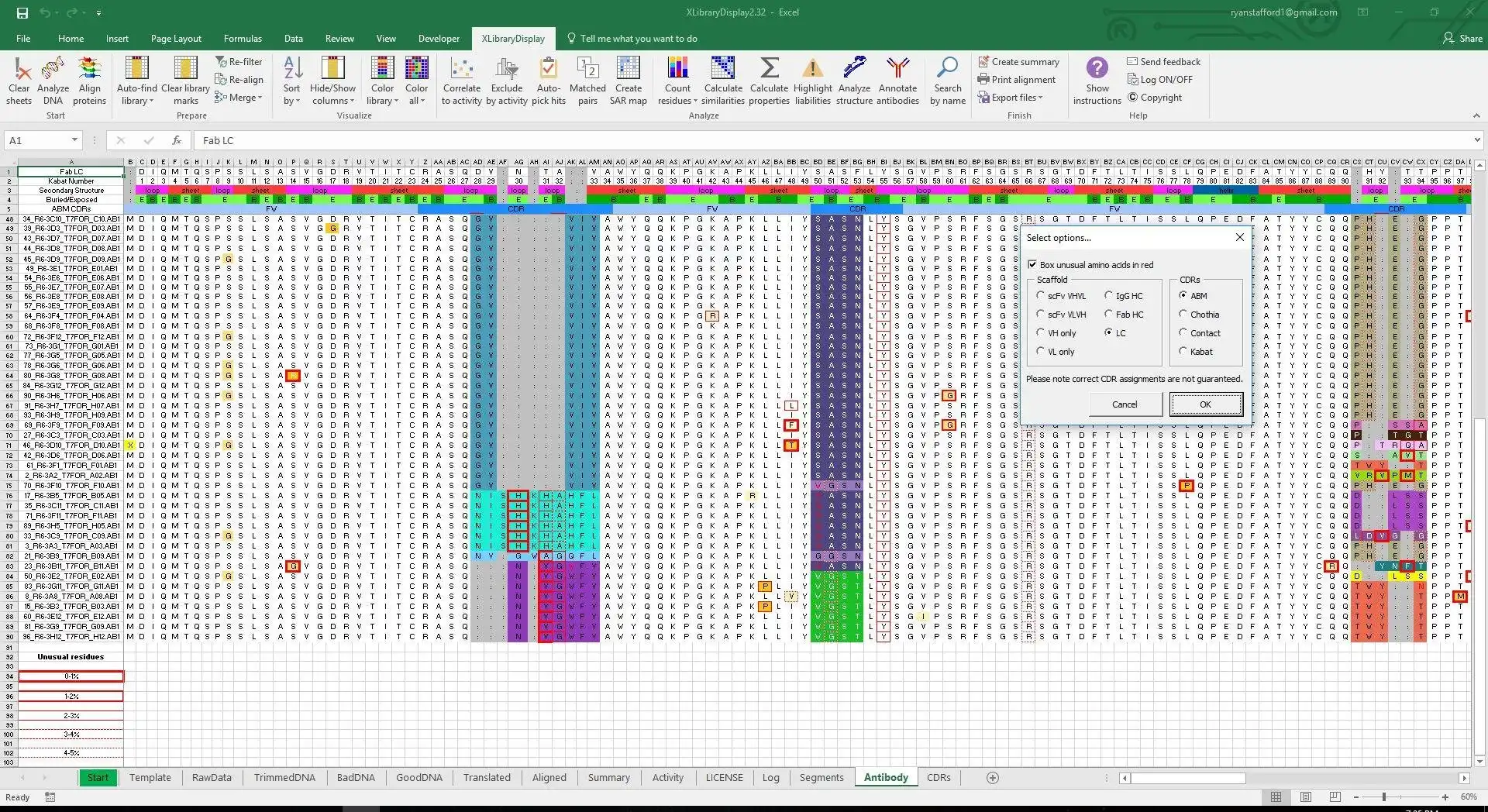Open the Summary sheet tab
Screen dimensions: 1488x812
tap(608, 778)
